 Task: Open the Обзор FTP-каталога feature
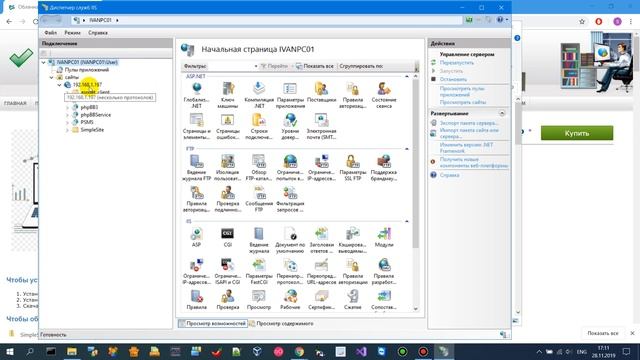pyautogui.click(x=259, y=168)
